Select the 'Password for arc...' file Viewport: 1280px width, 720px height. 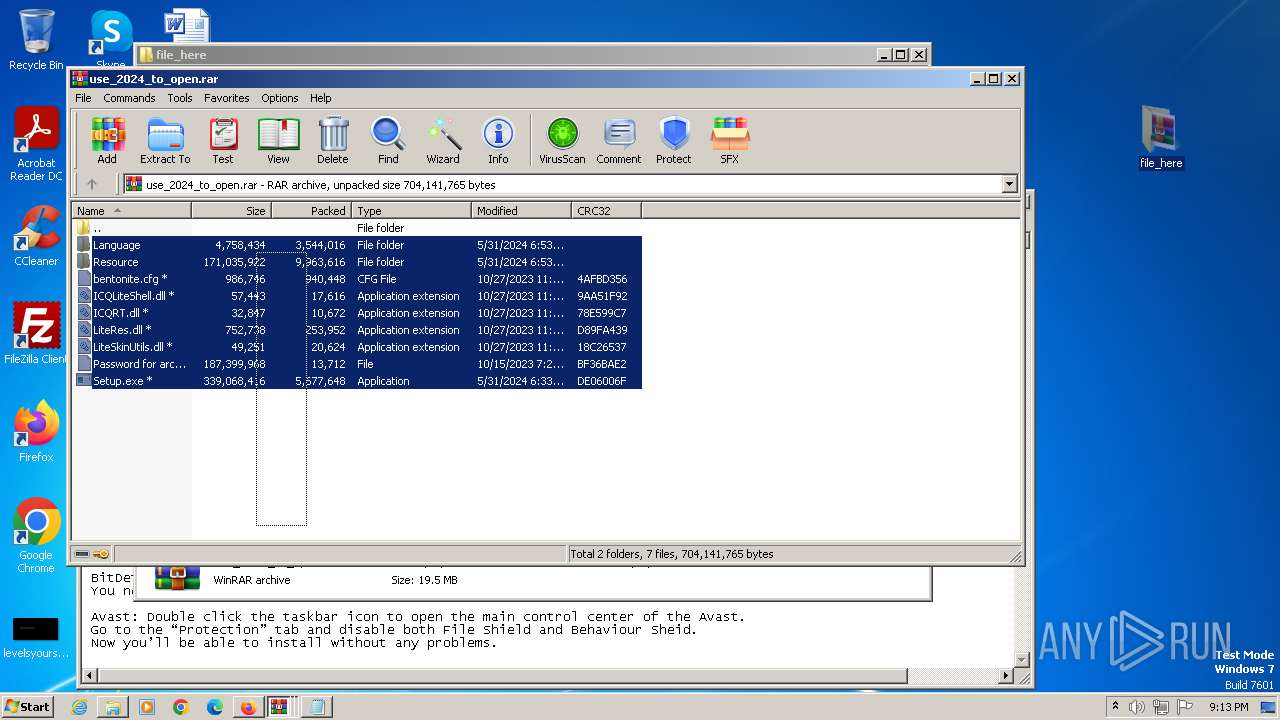[358, 364]
